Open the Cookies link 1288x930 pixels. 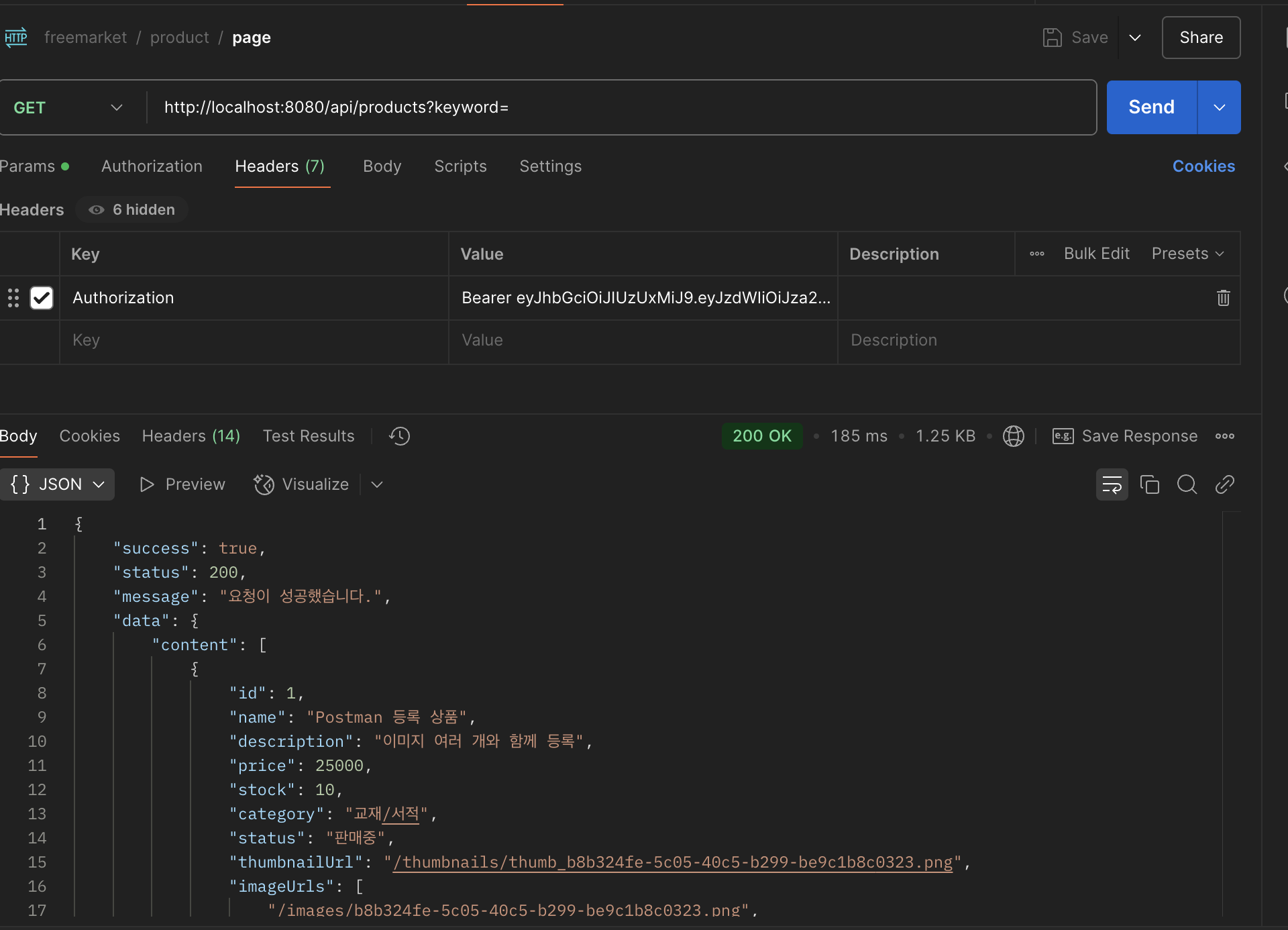tap(1203, 166)
